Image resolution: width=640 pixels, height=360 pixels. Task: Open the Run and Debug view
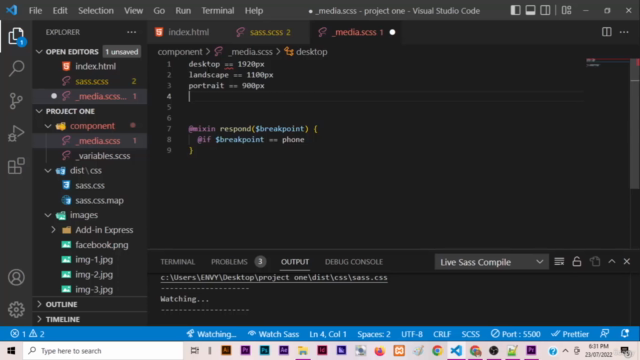pyautogui.click(x=16, y=133)
